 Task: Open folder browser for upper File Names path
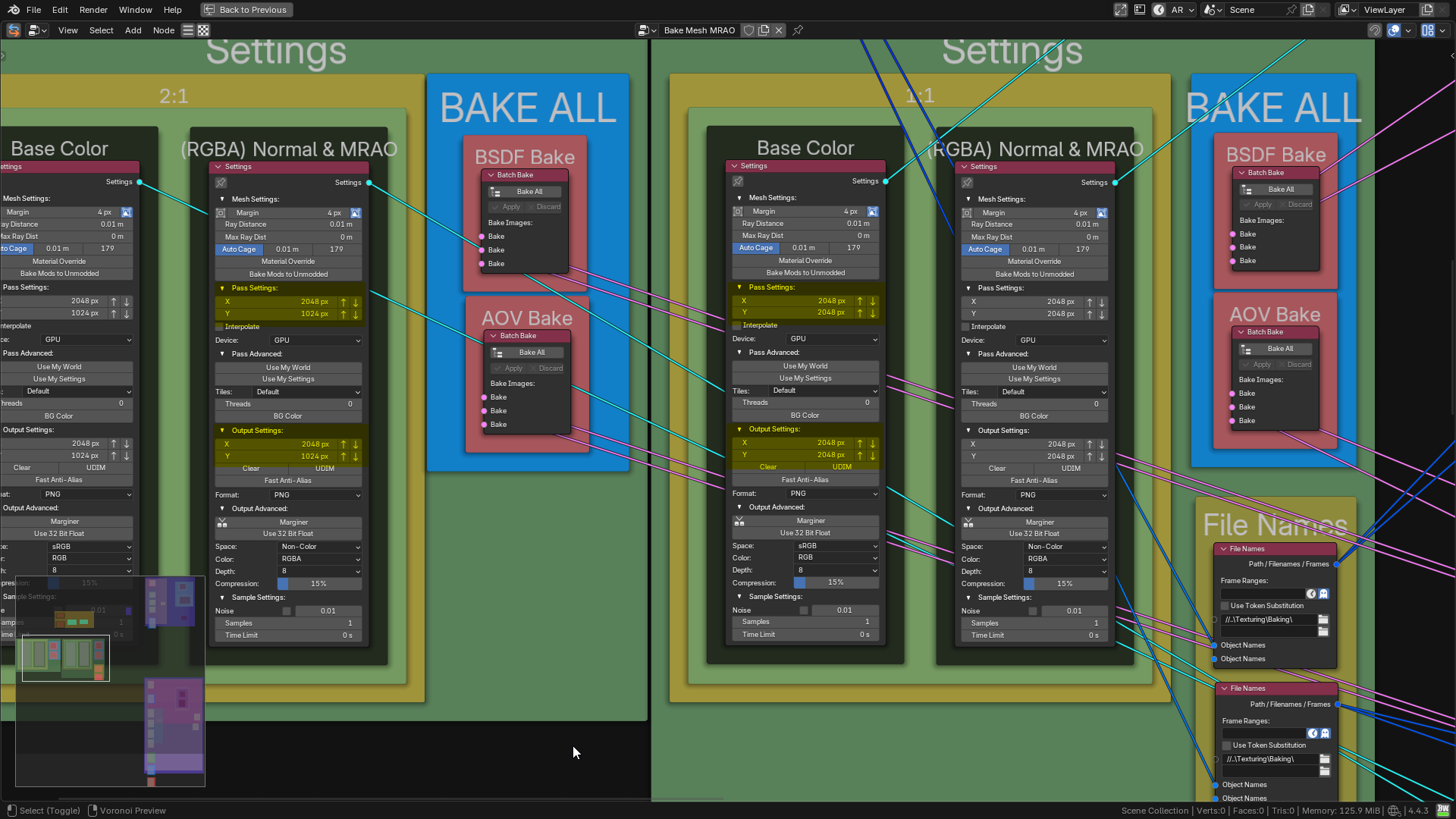click(1323, 620)
